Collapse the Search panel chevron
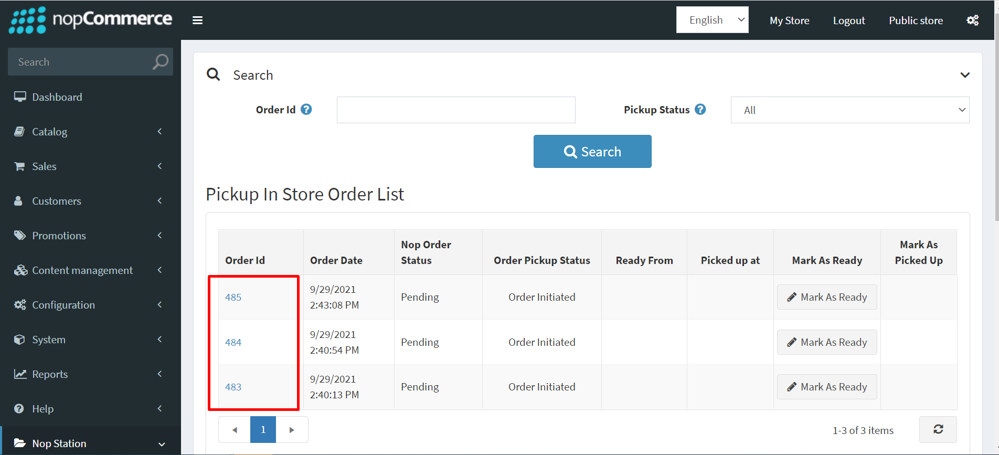 tap(965, 75)
